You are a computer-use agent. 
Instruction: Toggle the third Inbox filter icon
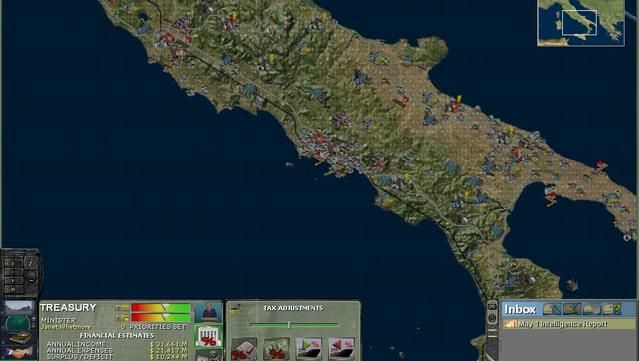click(592, 309)
